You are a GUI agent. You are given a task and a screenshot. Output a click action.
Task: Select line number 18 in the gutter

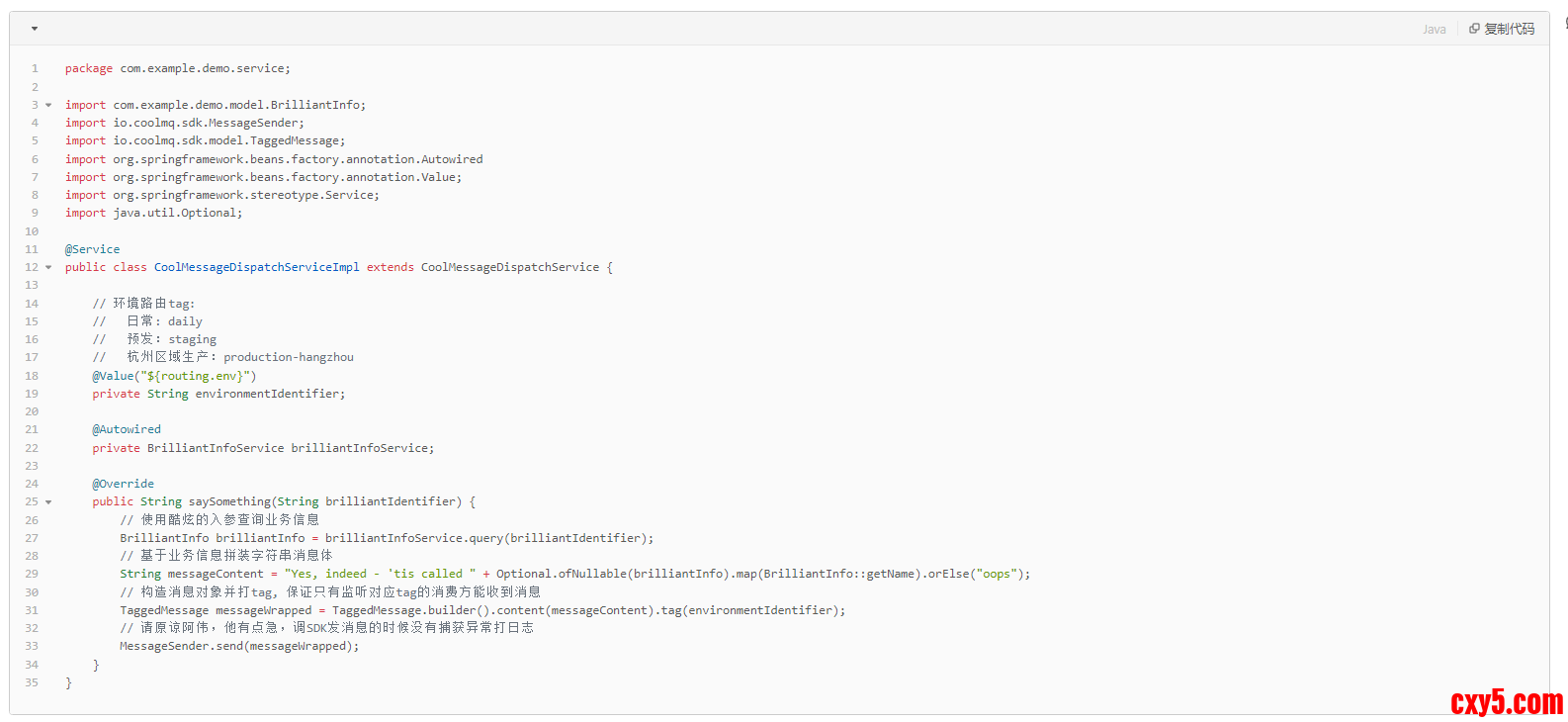click(x=32, y=376)
